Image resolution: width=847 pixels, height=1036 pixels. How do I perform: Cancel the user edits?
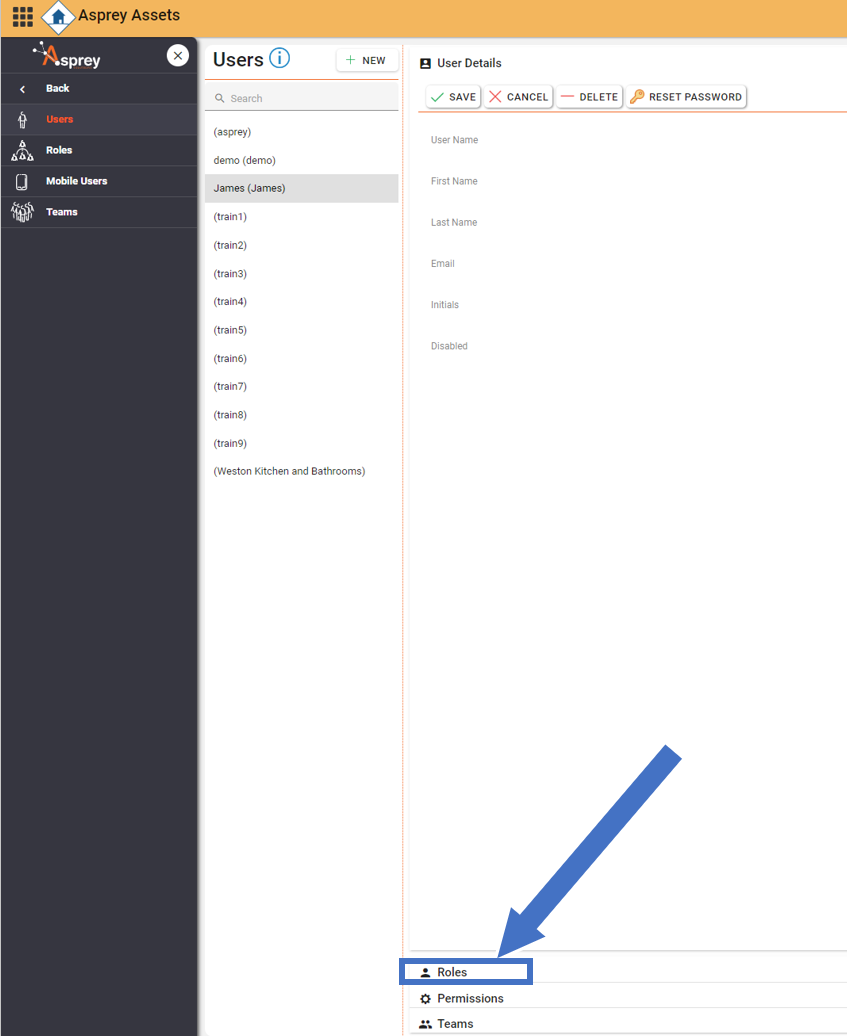click(518, 97)
